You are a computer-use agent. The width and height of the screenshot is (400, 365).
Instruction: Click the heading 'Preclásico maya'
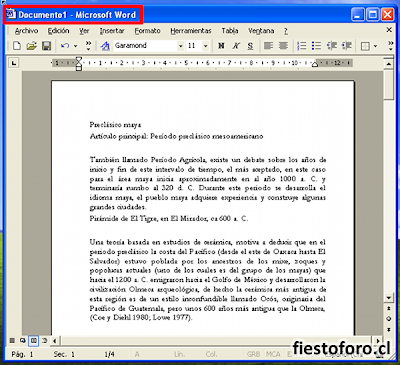pyautogui.click(x=115, y=125)
